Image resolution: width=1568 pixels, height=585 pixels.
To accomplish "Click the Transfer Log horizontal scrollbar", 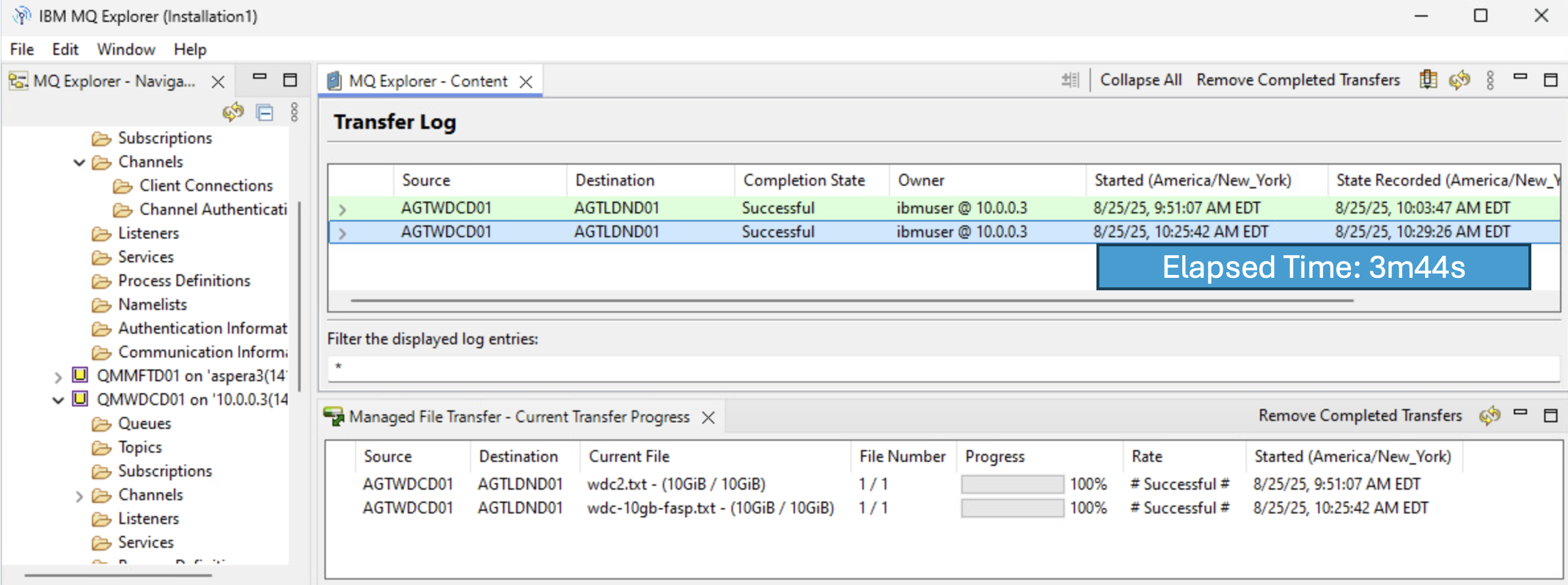I will click(x=851, y=301).
